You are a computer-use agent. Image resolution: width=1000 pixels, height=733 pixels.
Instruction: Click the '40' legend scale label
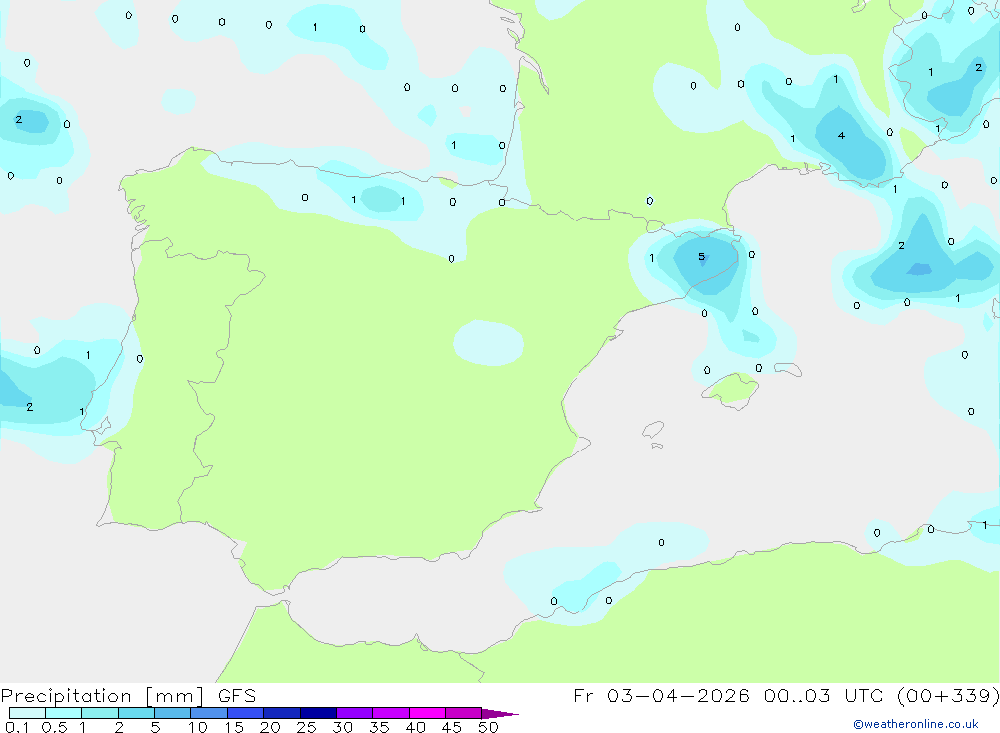416,727
